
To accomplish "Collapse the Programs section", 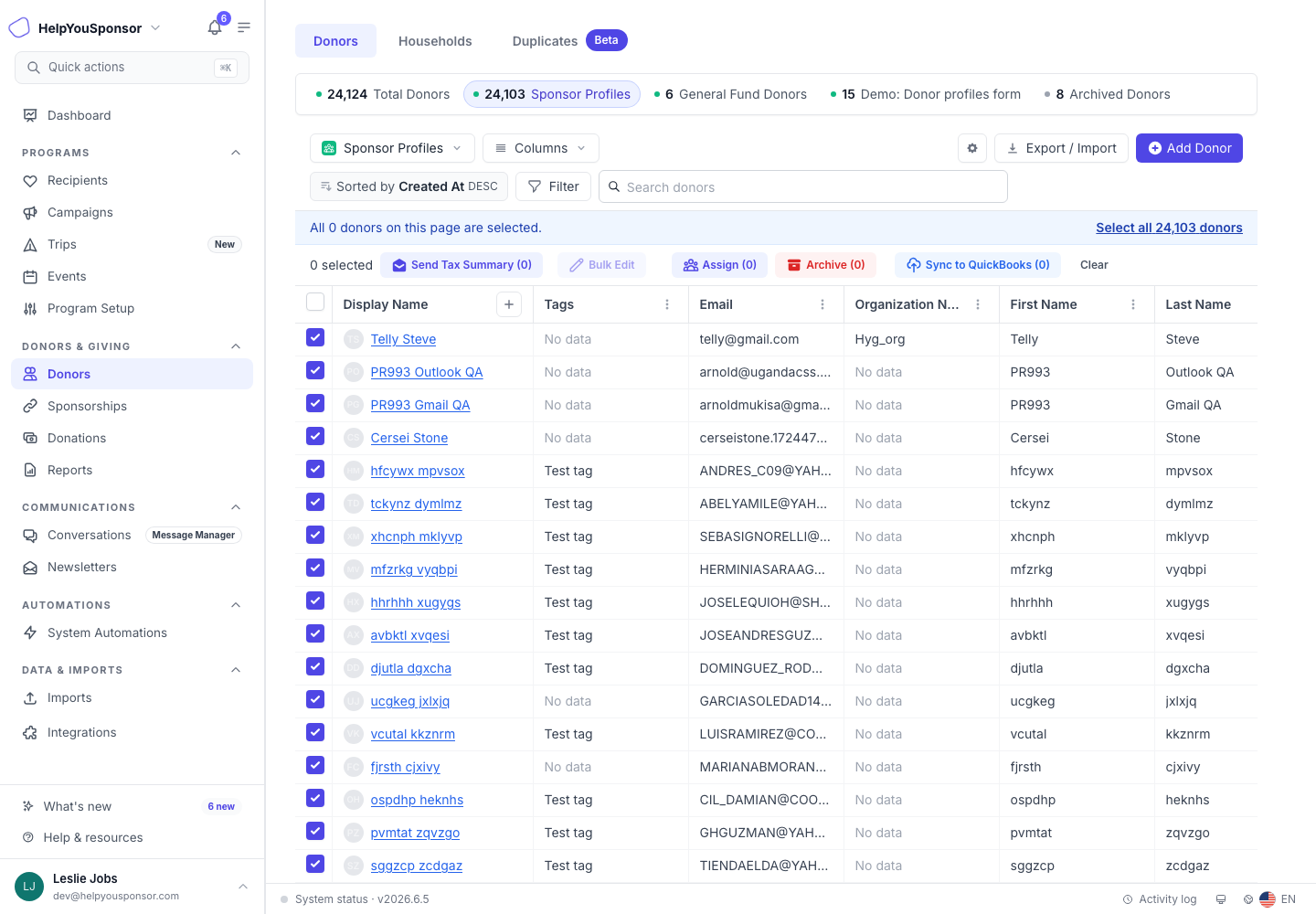I will [x=236, y=153].
